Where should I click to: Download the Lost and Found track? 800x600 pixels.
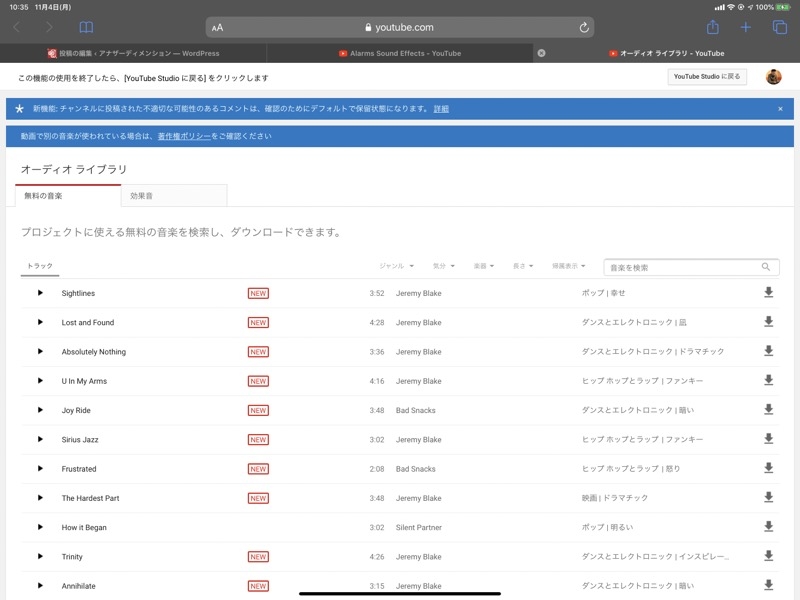click(768, 321)
